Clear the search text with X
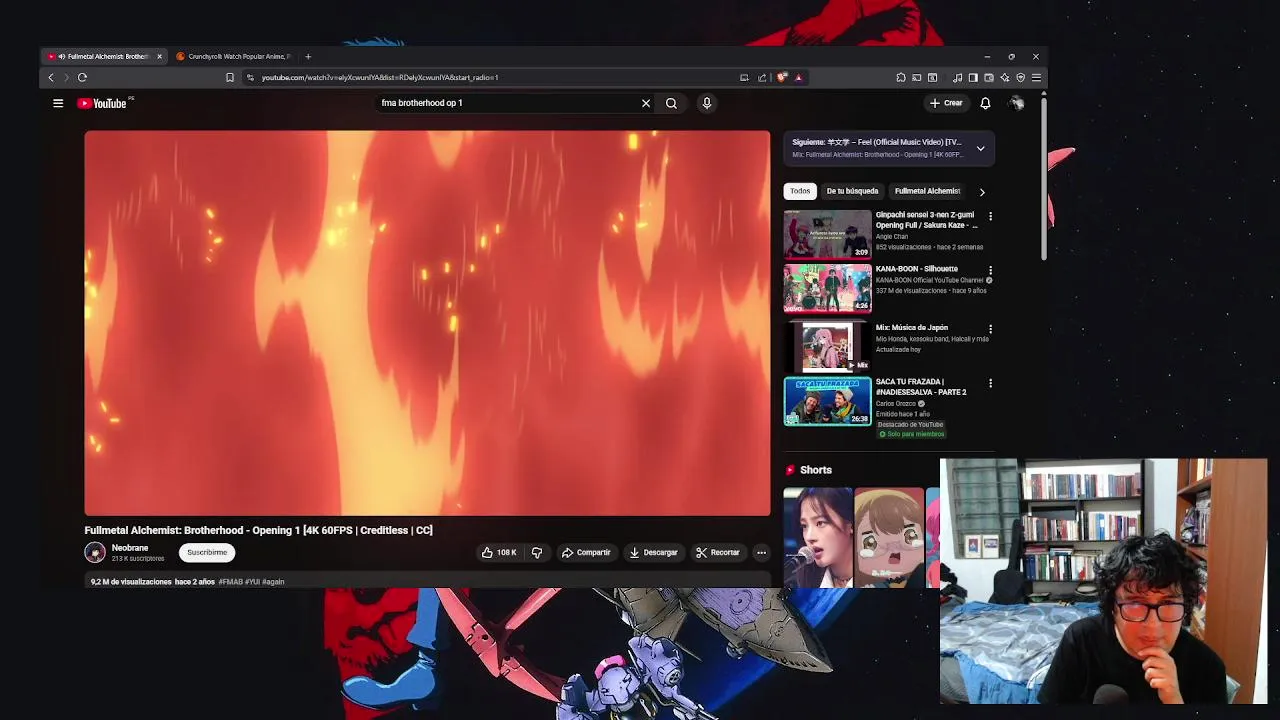 tap(646, 103)
